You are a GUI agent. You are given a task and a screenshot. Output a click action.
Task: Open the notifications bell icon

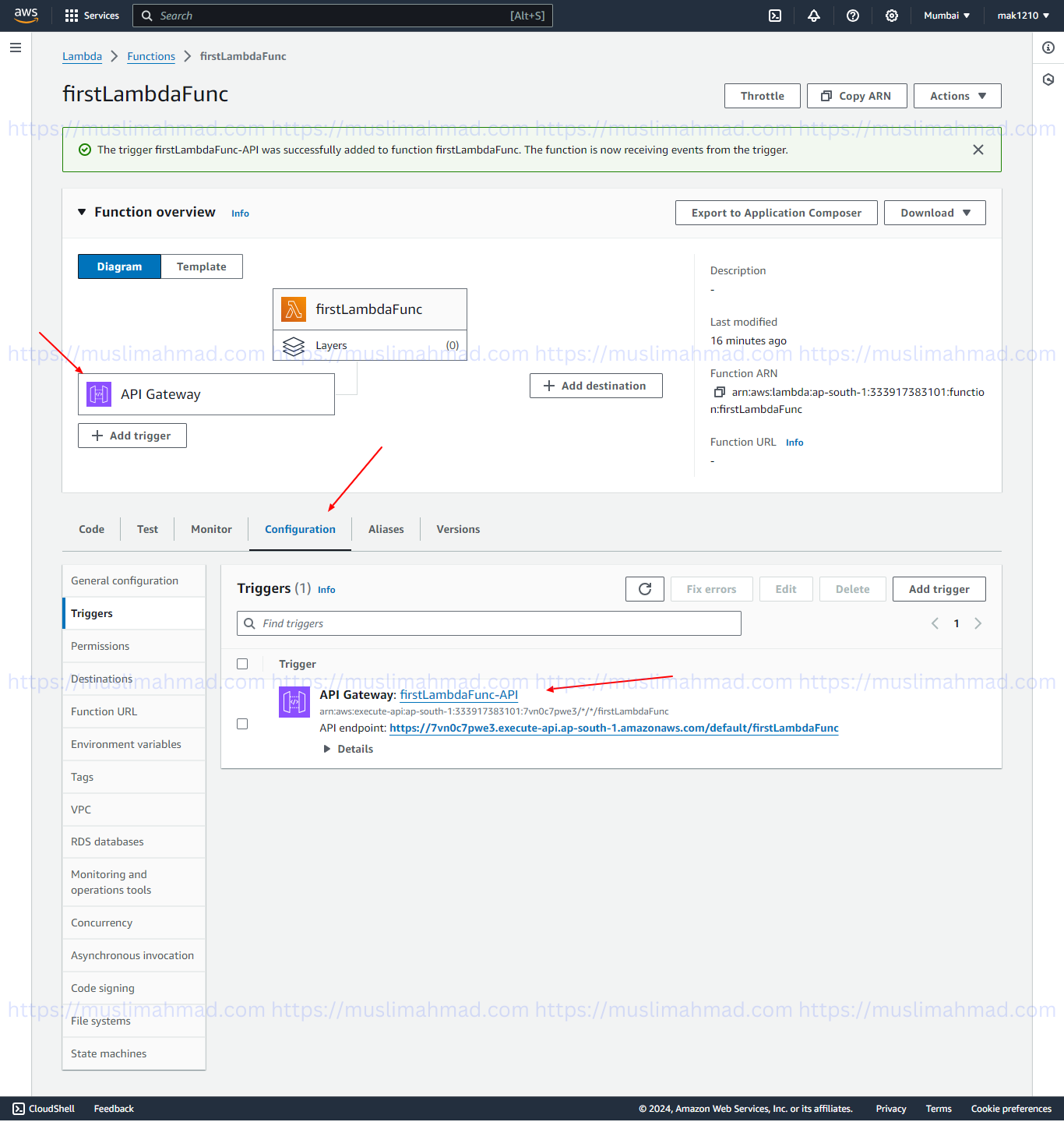click(x=813, y=16)
